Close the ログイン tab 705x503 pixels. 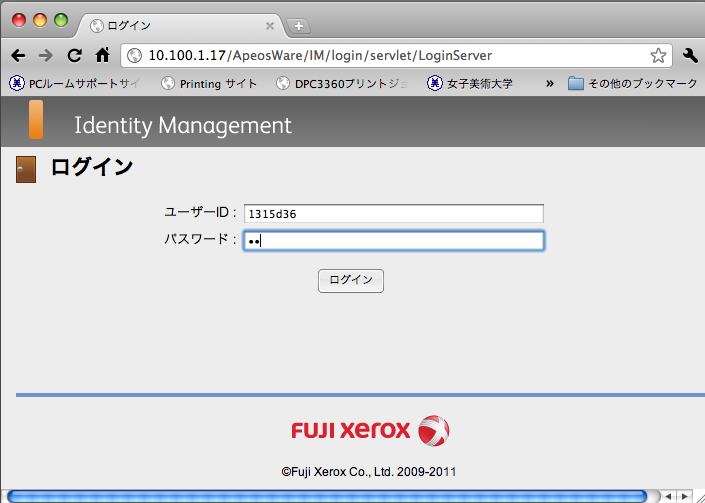point(270,26)
